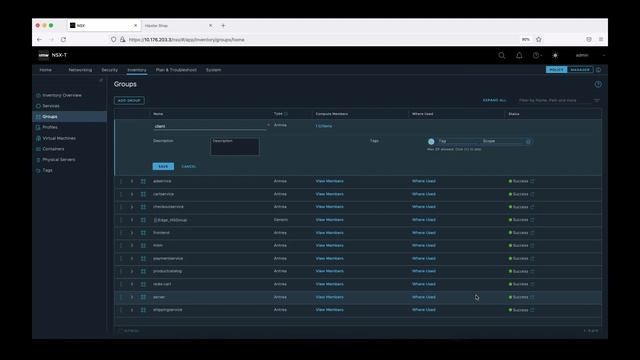This screenshot has width=640, height=360.
Task: Open Inventory Overview in sidebar
Action: pyautogui.click(x=62, y=96)
